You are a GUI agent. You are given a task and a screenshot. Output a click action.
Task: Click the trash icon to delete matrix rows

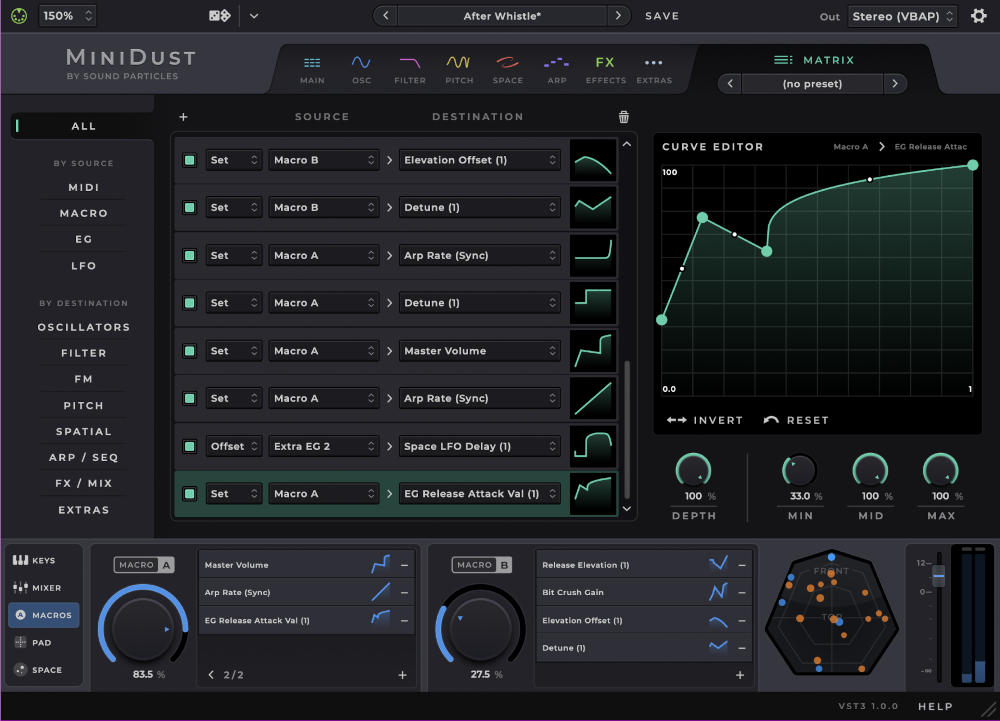623,116
